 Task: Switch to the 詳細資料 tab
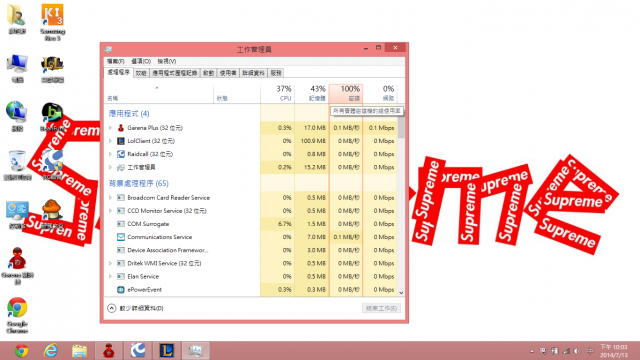click(x=253, y=73)
